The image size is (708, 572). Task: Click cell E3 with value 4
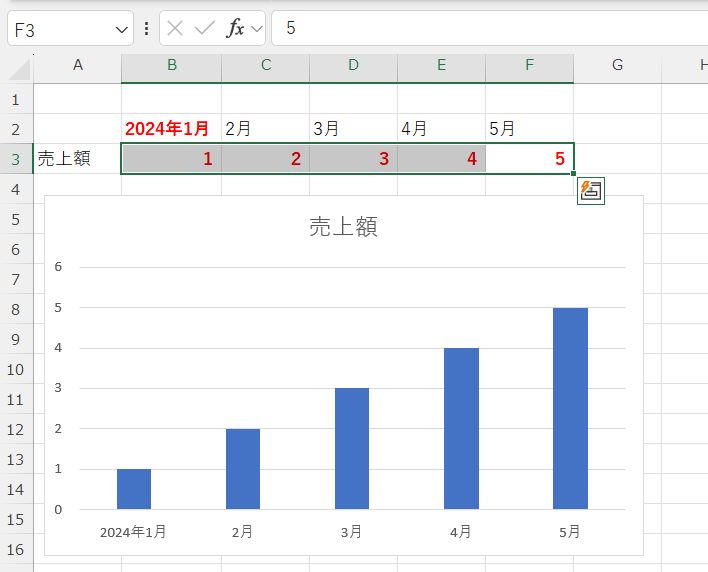tap(442, 159)
